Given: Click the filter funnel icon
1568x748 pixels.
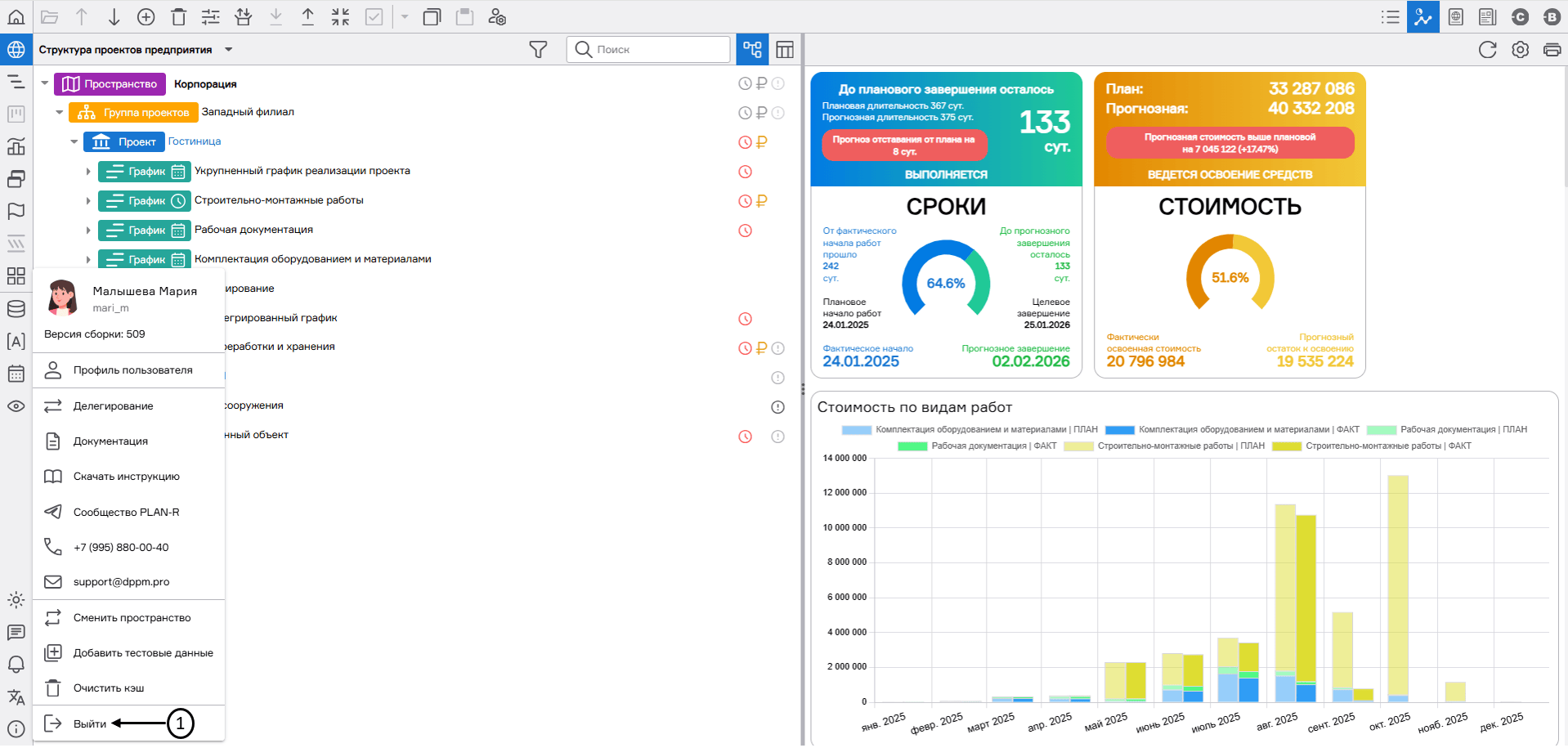Looking at the screenshot, I should [538, 50].
